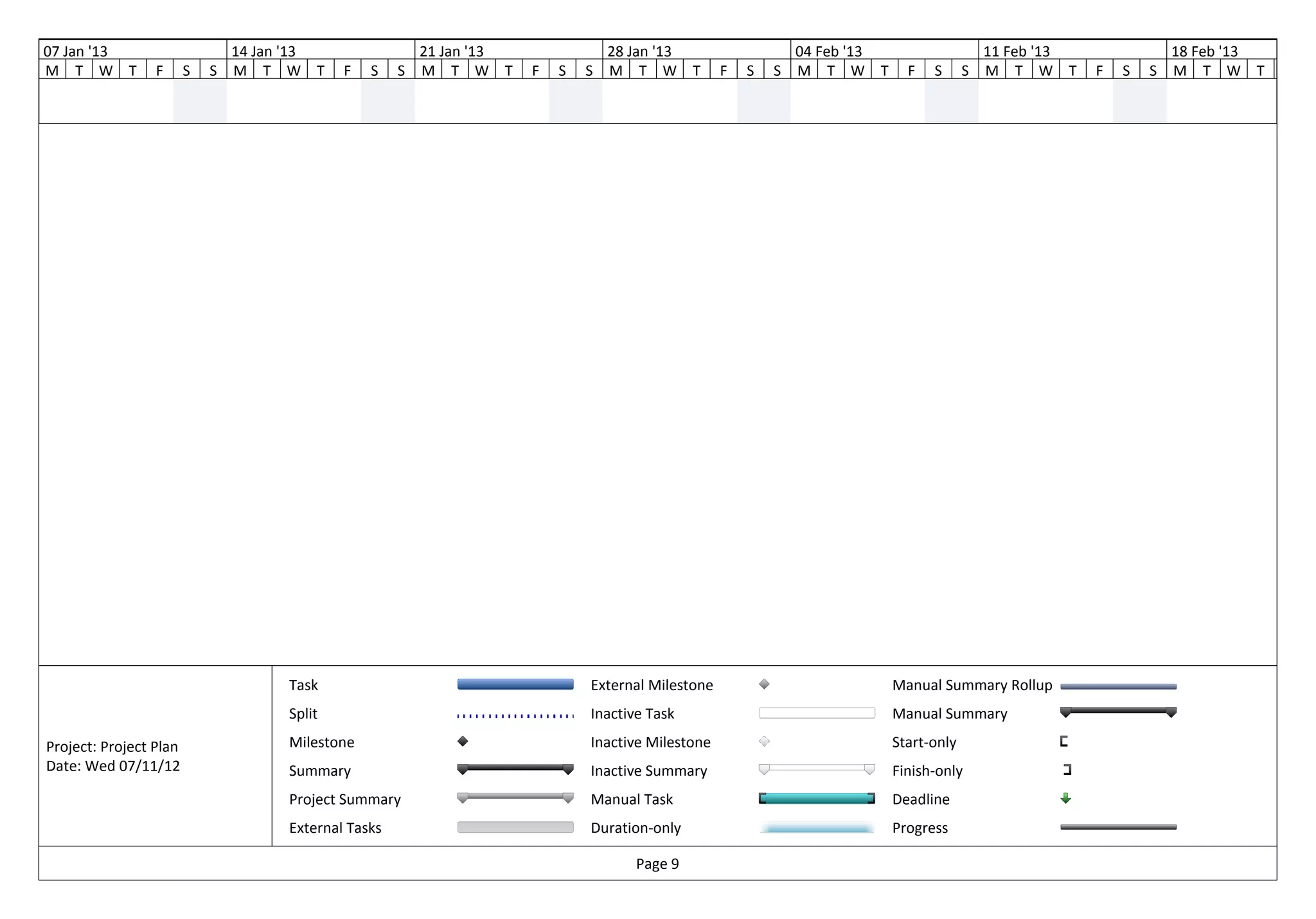Click the blue Task bar swatch
The height and width of the screenshot is (919, 1316).
515,685
